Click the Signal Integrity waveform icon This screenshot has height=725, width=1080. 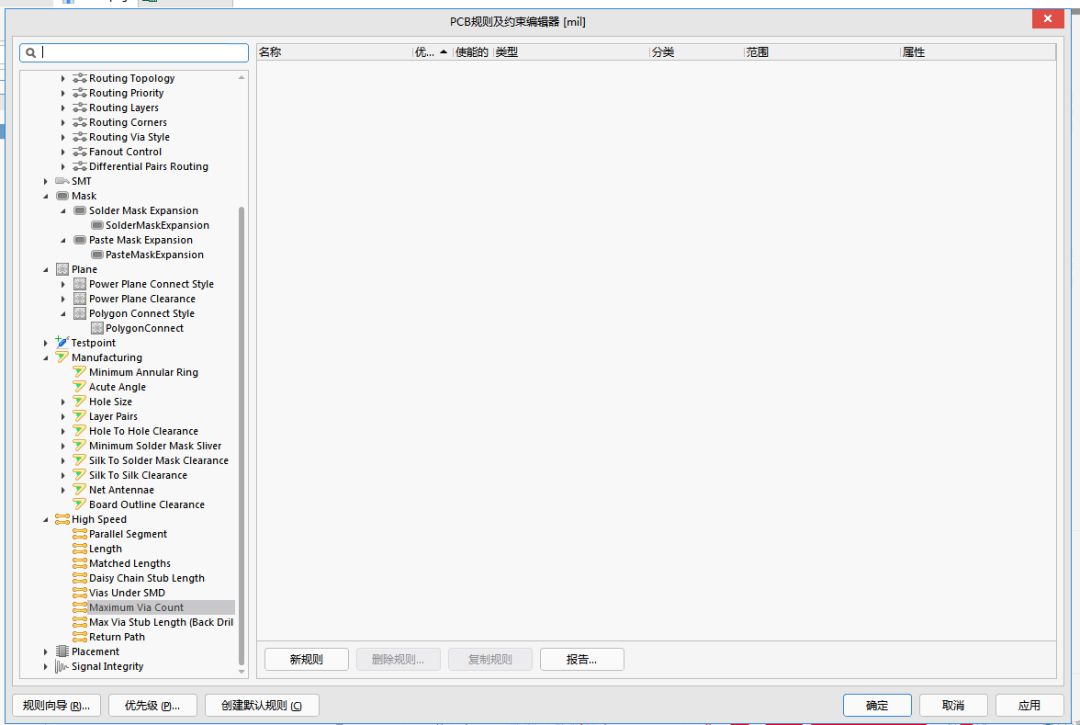[x=62, y=666]
